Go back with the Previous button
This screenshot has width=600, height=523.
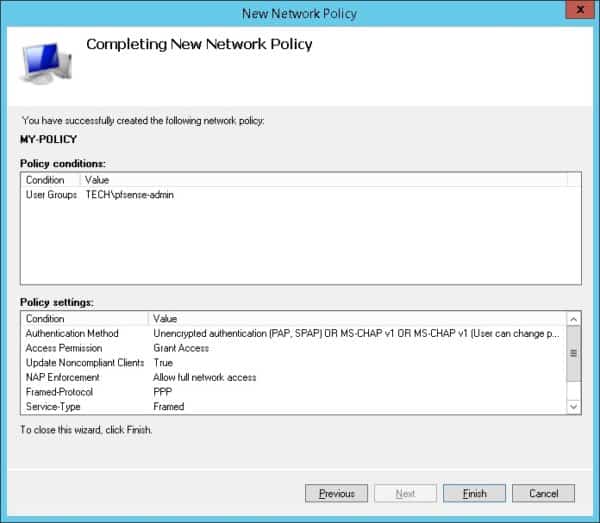[x=336, y=493]
